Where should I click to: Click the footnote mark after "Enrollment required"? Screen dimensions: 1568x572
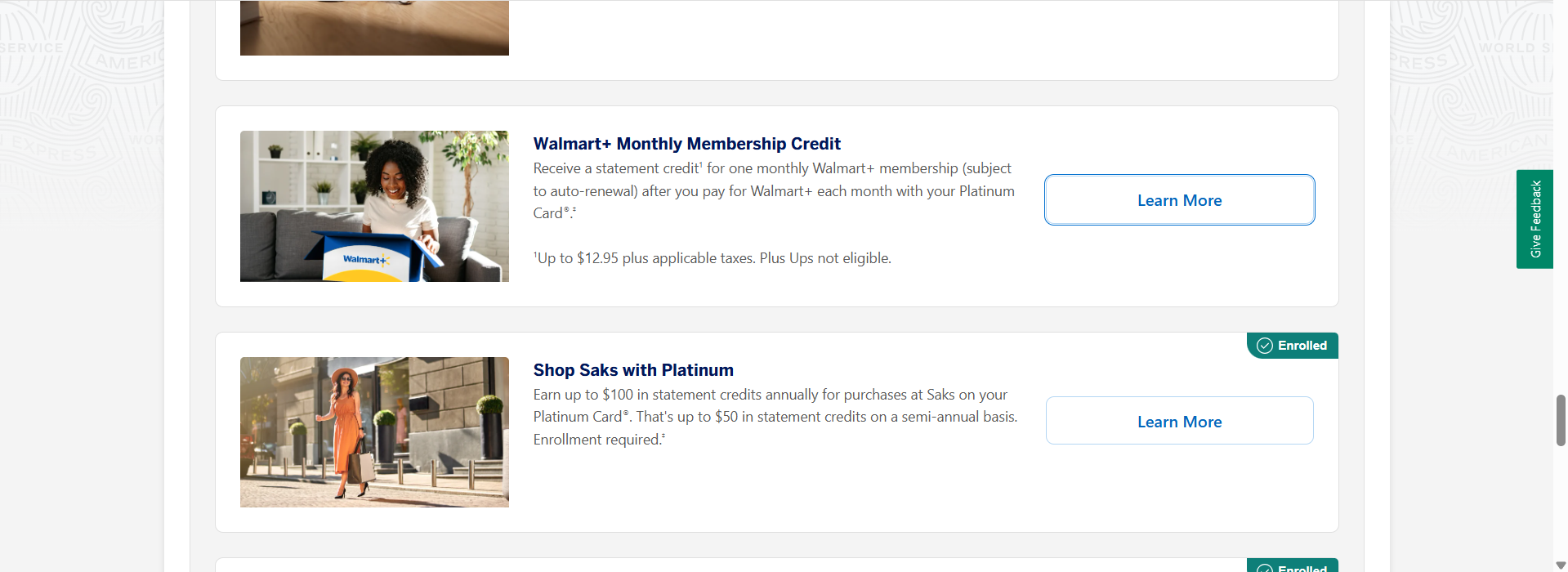(663, 435)
